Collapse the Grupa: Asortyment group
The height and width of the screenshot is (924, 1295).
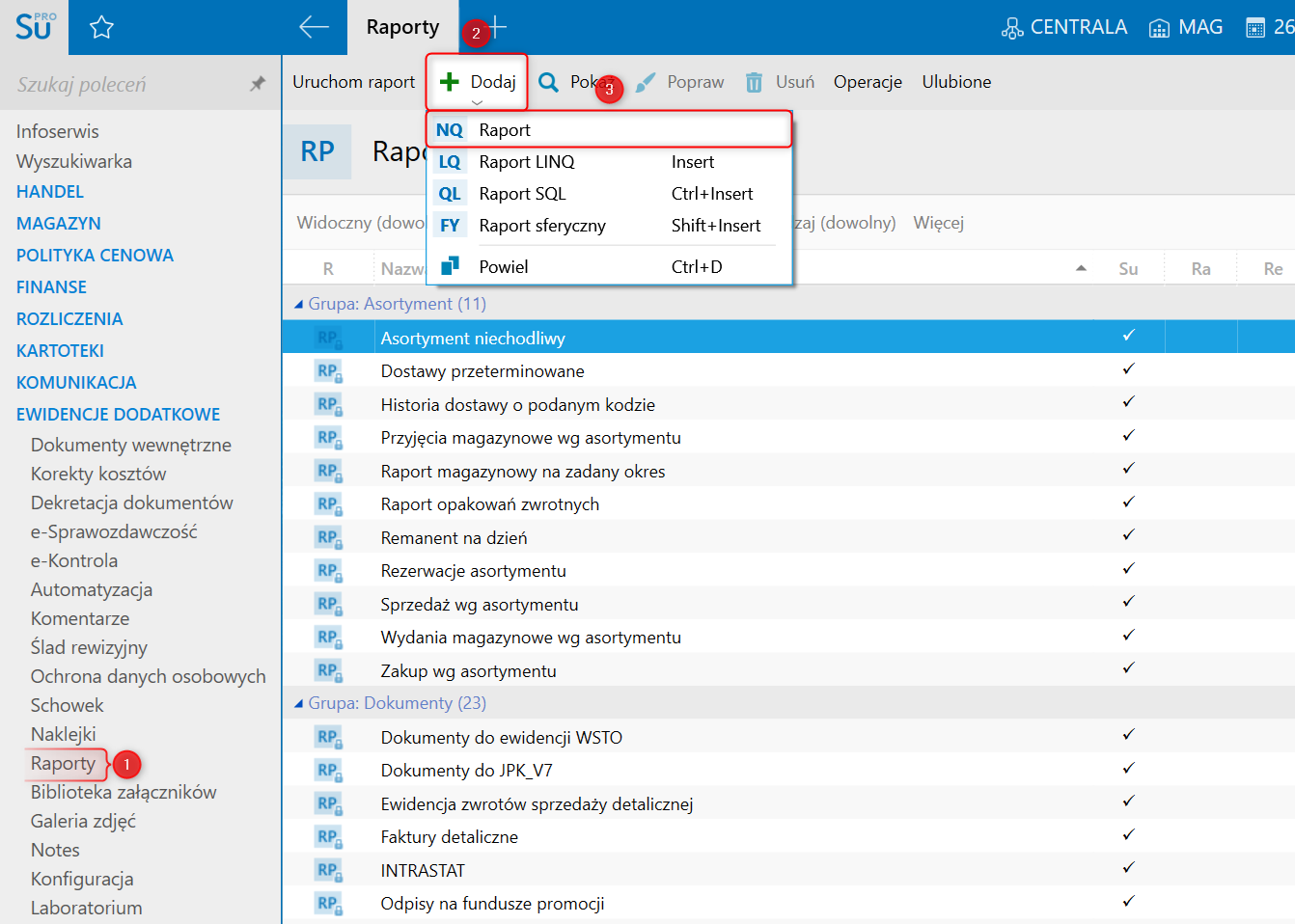click(x=298, y=305)
